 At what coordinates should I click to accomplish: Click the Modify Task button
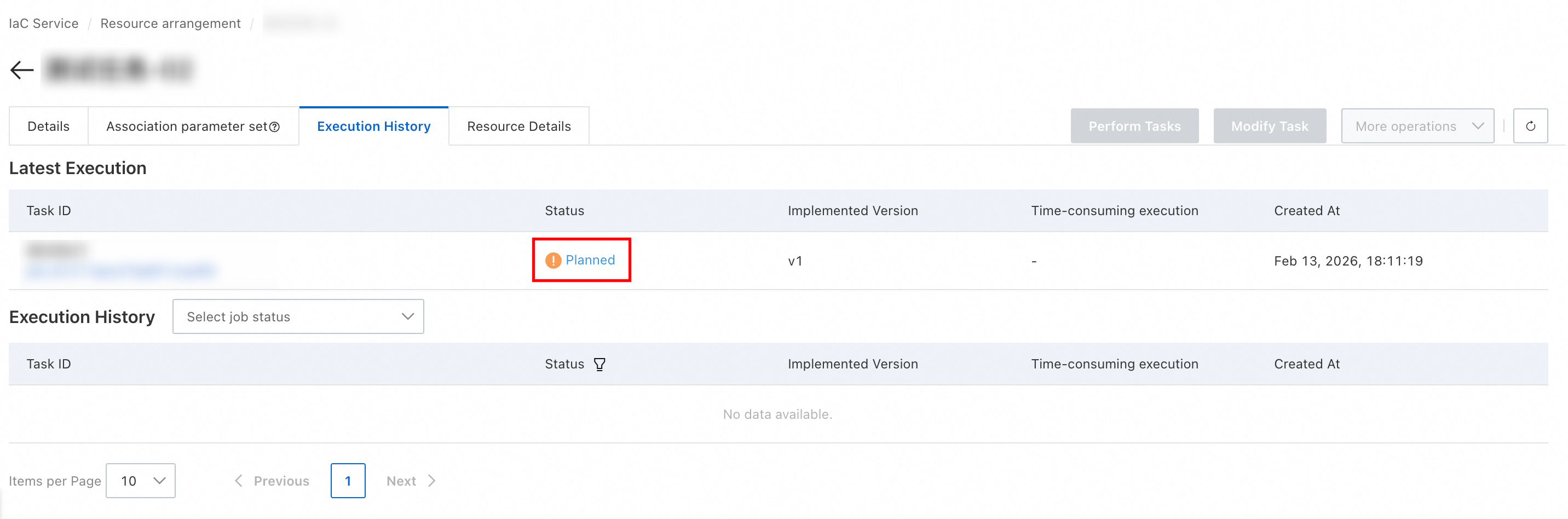[x=1269, y=126]
